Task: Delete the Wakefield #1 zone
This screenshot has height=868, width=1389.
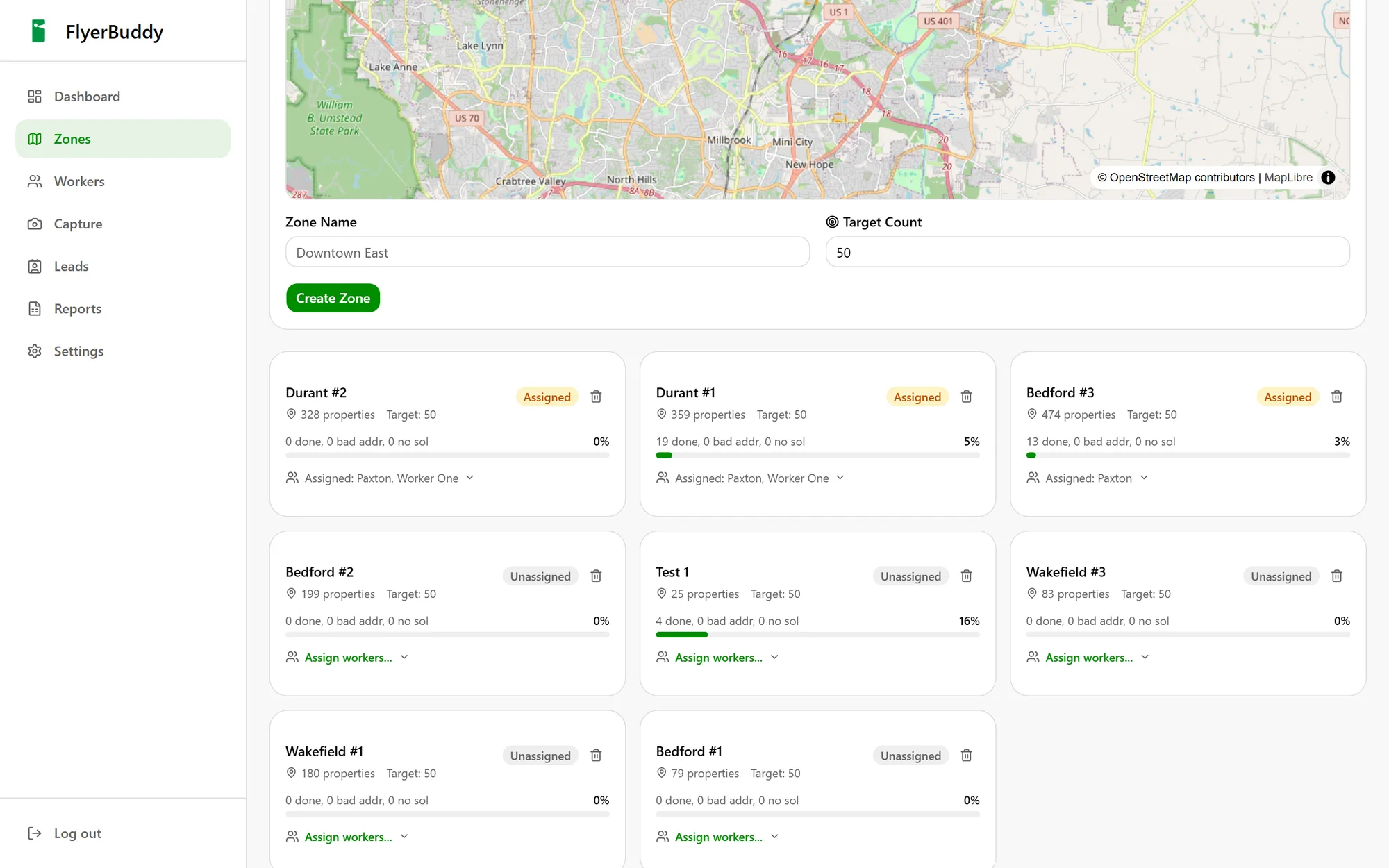Action: click(x=596, y=756)
